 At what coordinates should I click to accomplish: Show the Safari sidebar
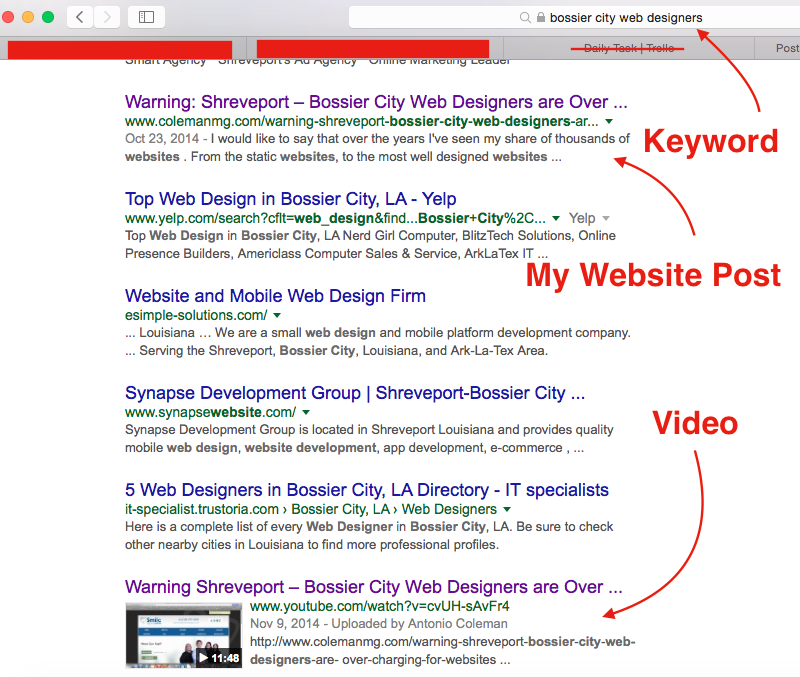[x=146, y=17]
